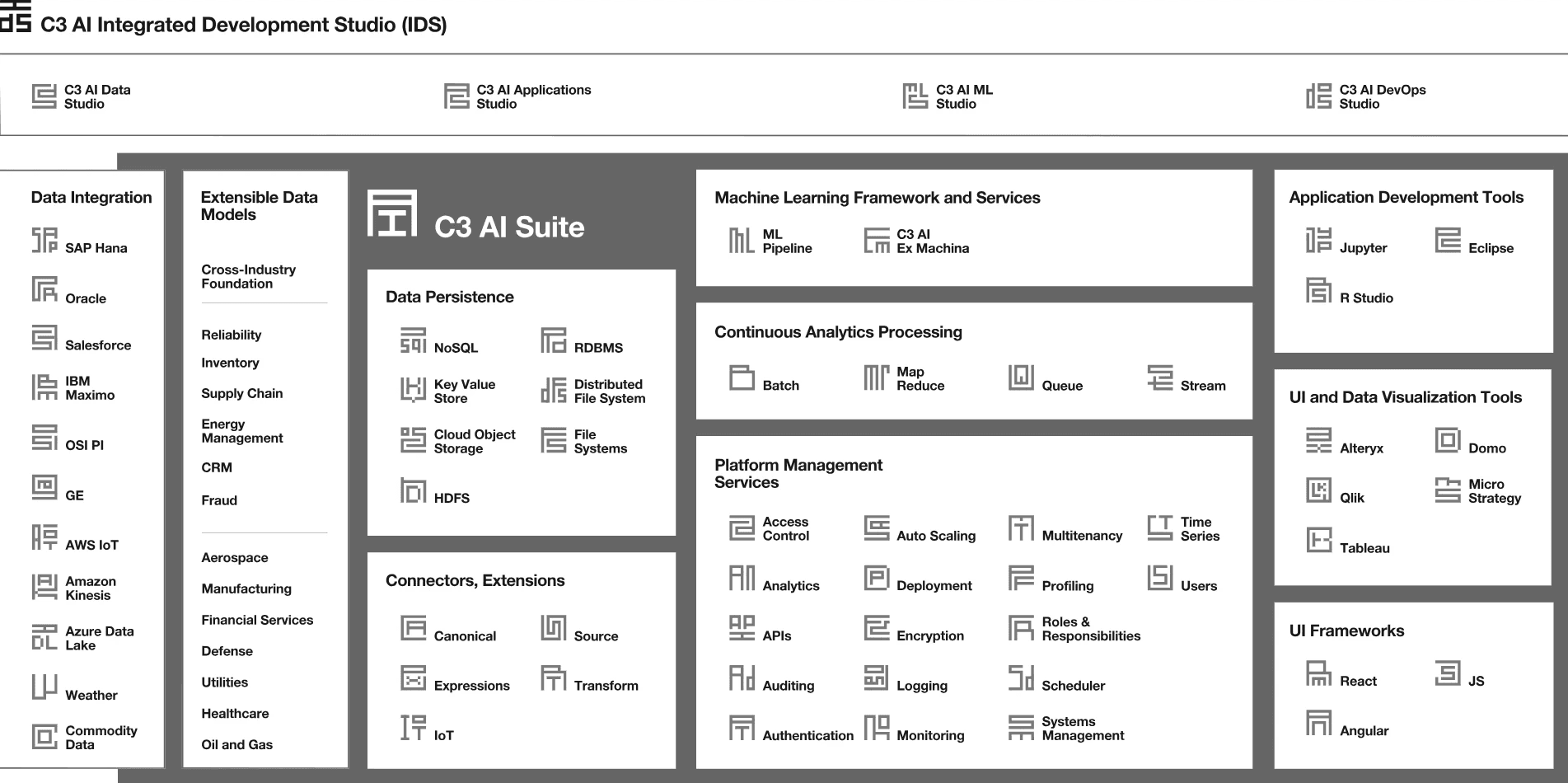Click the Tableau icon

pyautogui.click(x=1319, y=541)
